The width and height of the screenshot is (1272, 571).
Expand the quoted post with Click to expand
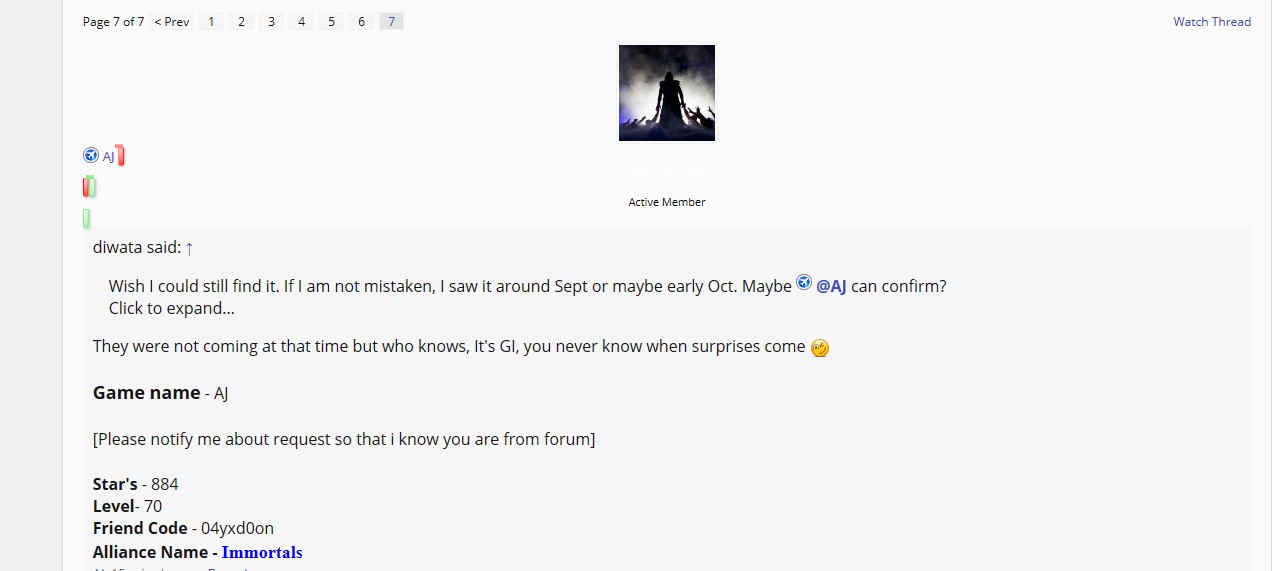point(172,308)
